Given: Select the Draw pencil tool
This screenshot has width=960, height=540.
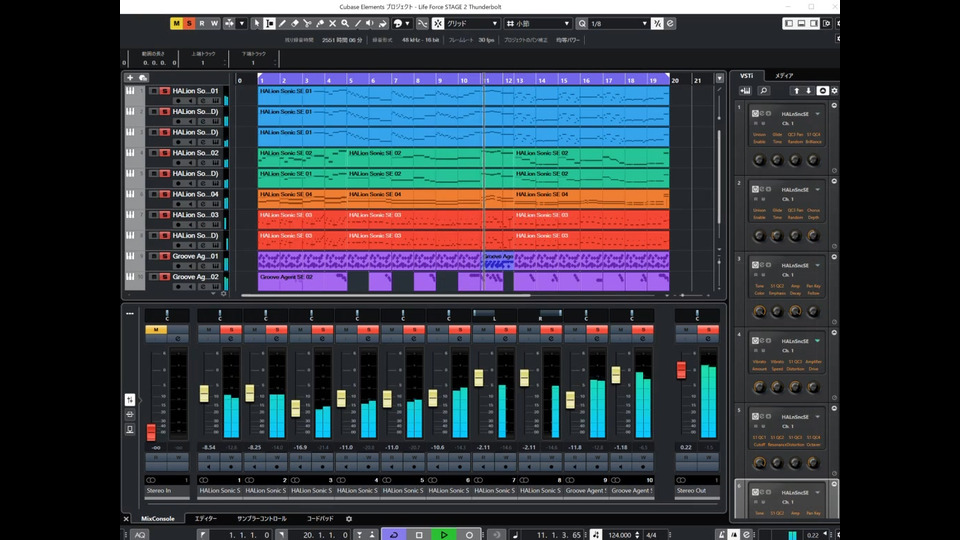Looking at the screenshot, I should (x=282, y=23).
